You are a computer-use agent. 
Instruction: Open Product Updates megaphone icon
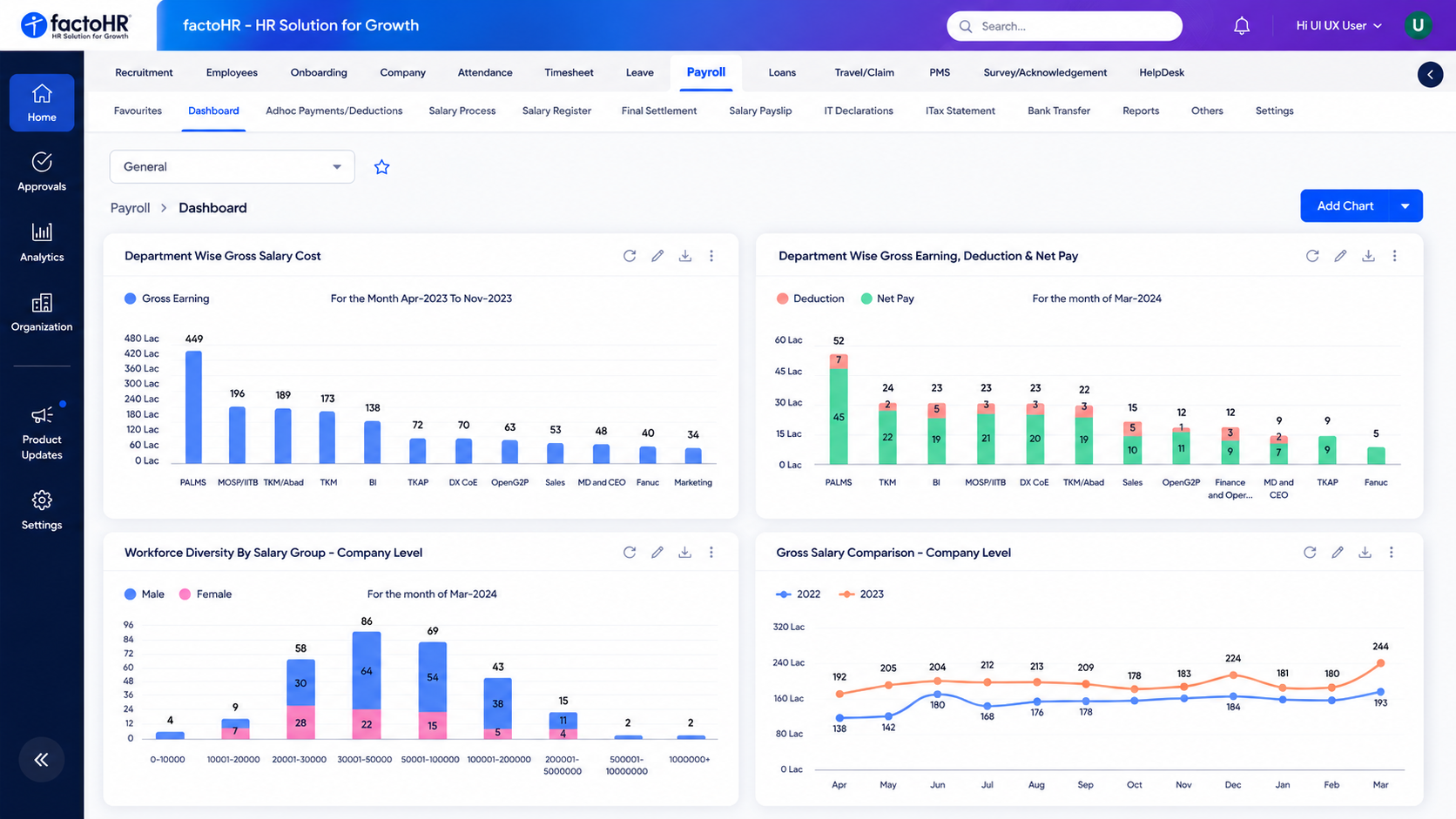pyautogui.click(x=42, y=416)
